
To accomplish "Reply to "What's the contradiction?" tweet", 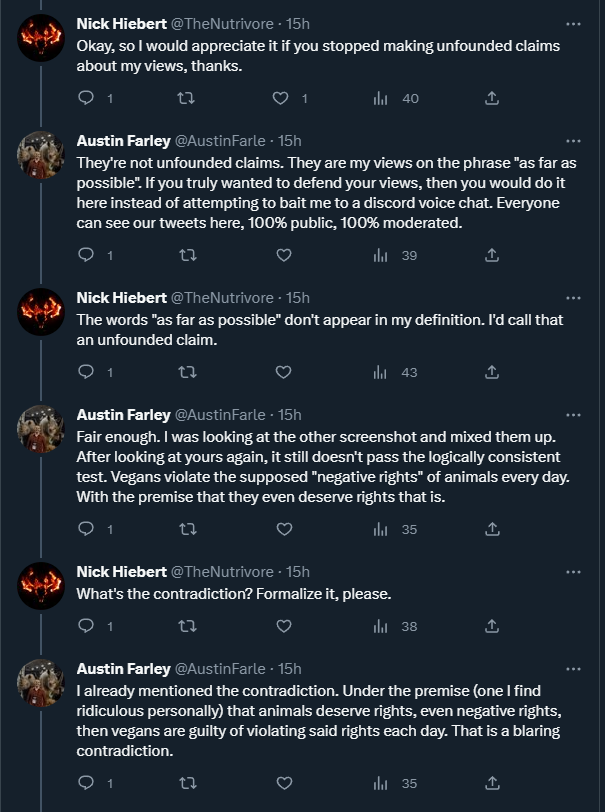I will [86, 626].
